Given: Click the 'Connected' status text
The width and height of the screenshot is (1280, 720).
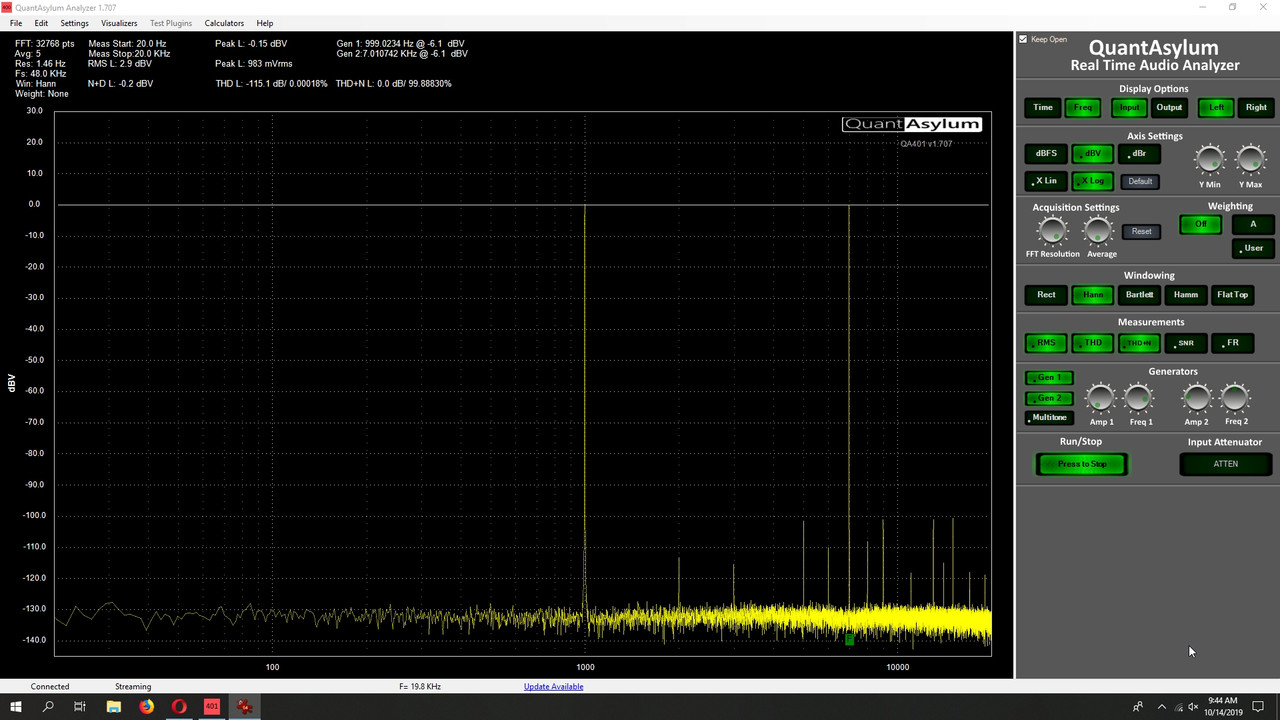Looking at the screenshot, I should 50,687.
